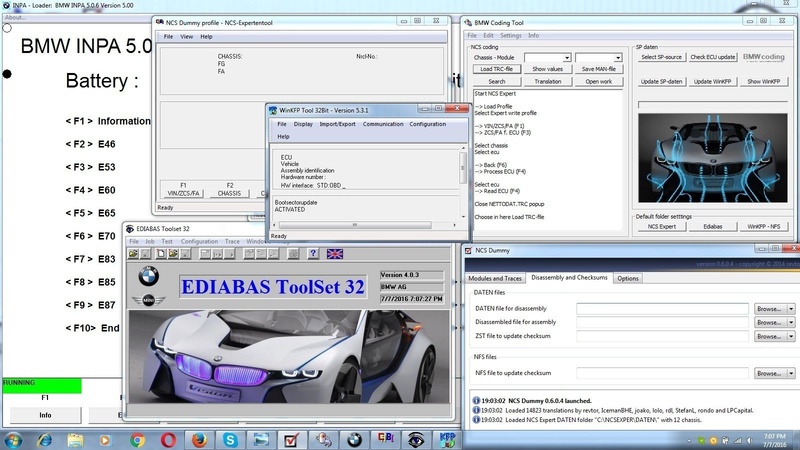
Task: Click the WinKFP horizontal scrollbar right arrow
Action: [x=455, y=225]
